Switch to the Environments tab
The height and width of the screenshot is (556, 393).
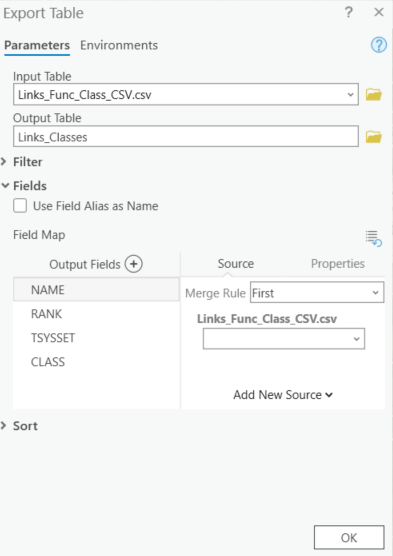(x=119, y=45)
